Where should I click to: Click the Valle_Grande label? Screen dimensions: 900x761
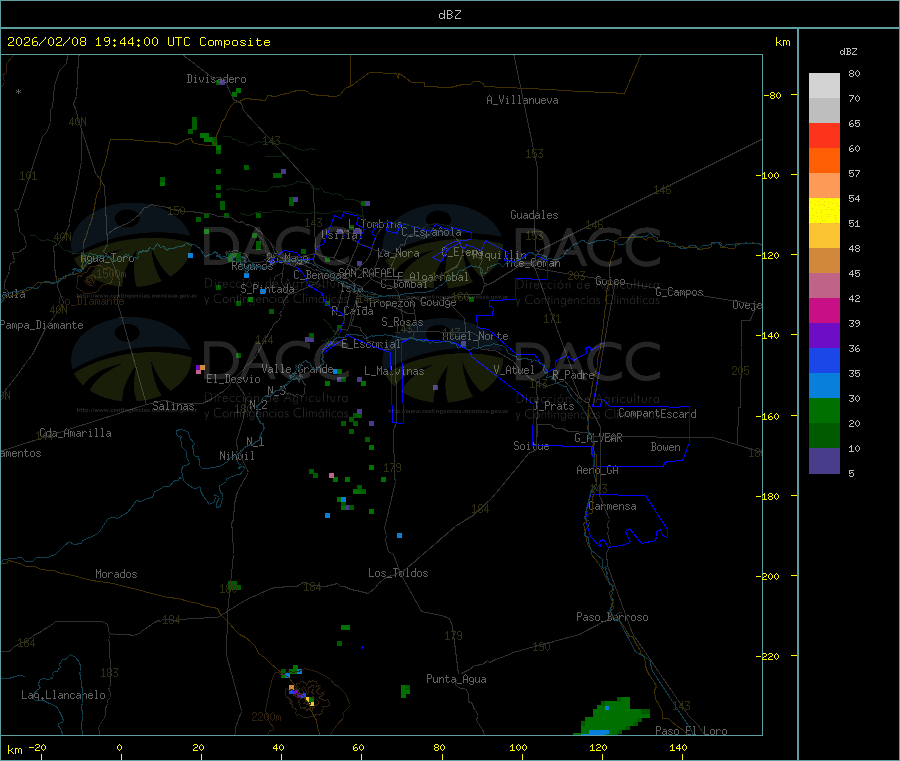pyautogui.click(x=297, y=368)
